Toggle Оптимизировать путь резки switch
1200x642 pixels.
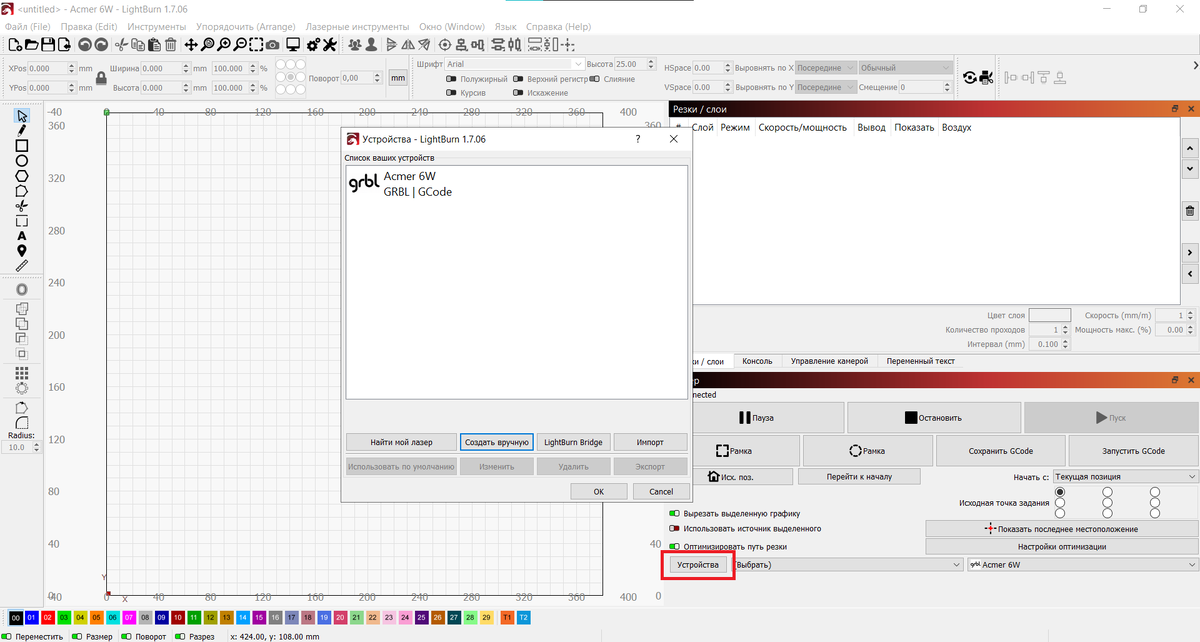[674, 547]
